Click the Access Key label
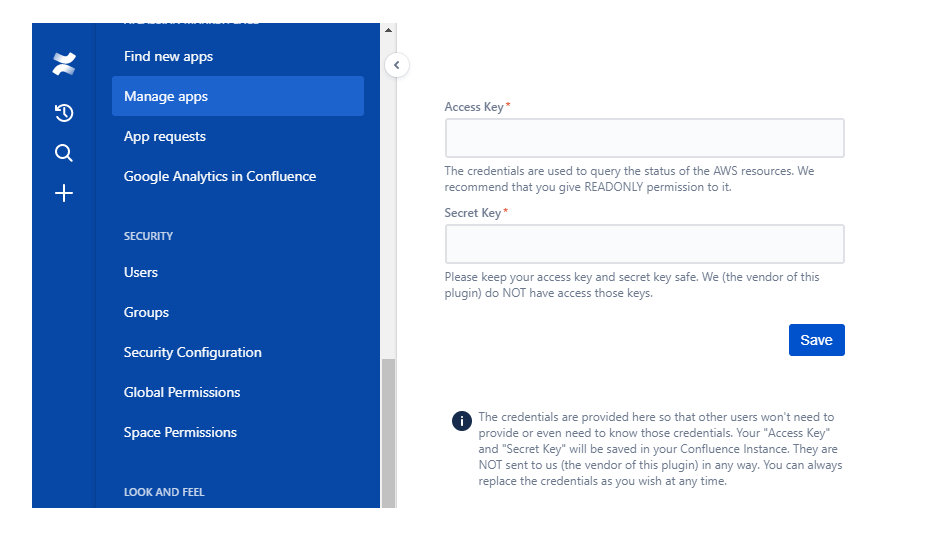Image resolution: width=930 pixels, height=535 pixels. coord(474,107)
